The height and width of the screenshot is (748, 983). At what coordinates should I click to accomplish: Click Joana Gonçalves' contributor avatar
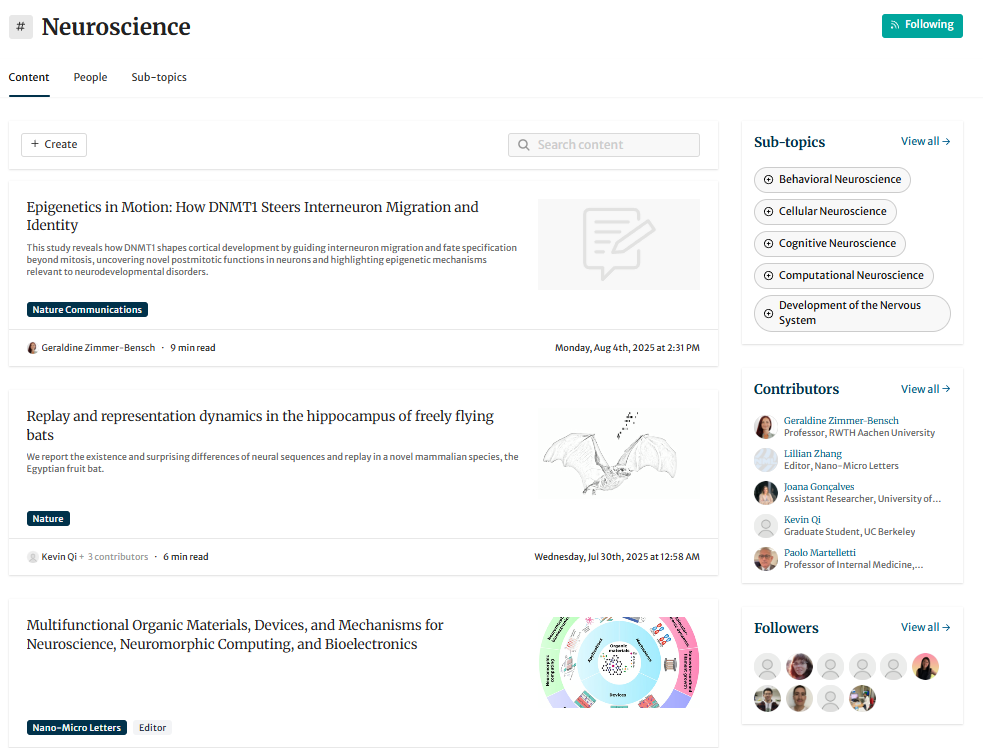pos(766,493)
